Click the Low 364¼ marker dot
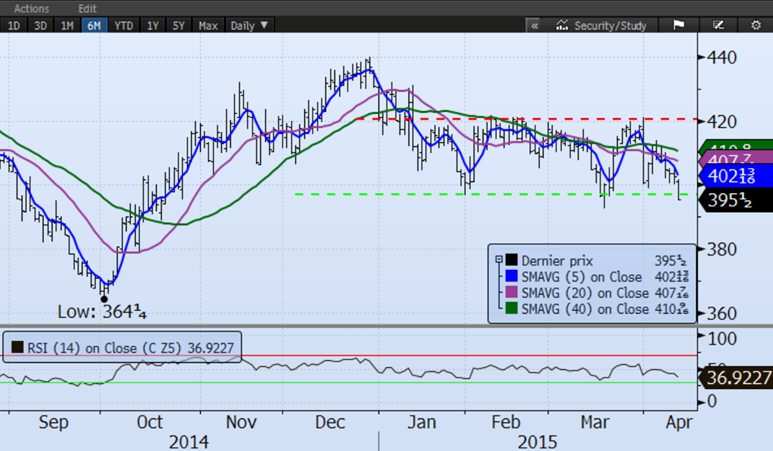773x451 pixels. coord(104,297)
